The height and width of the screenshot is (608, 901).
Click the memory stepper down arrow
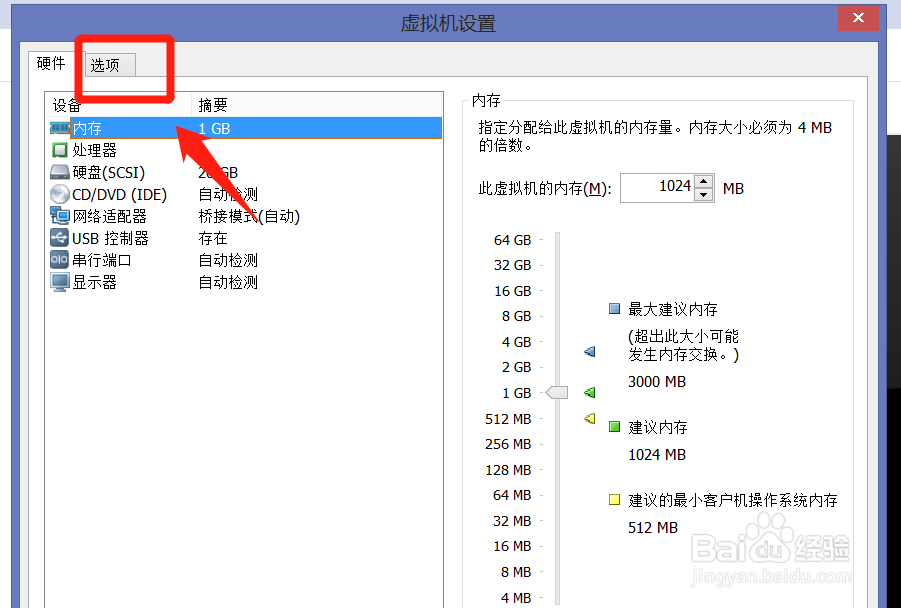point(703,193)
